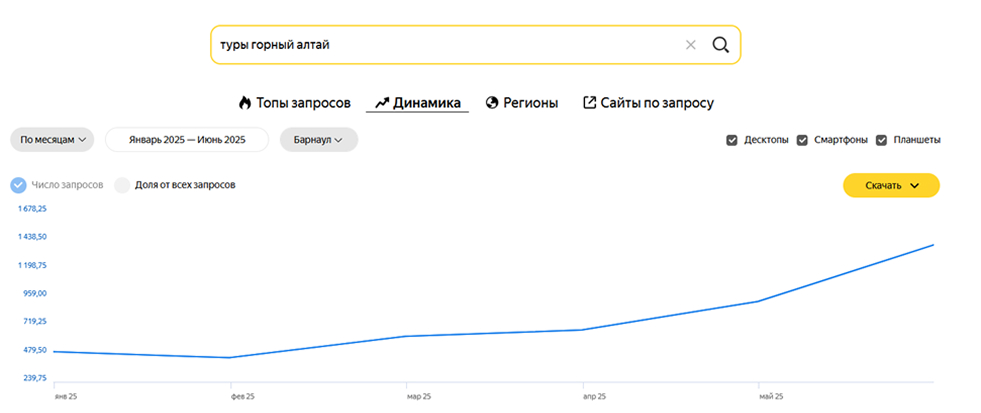The width and height of the screenshot is (981, 413).
Task: Click the globe icon for Регионы
Action: [492, 103]
